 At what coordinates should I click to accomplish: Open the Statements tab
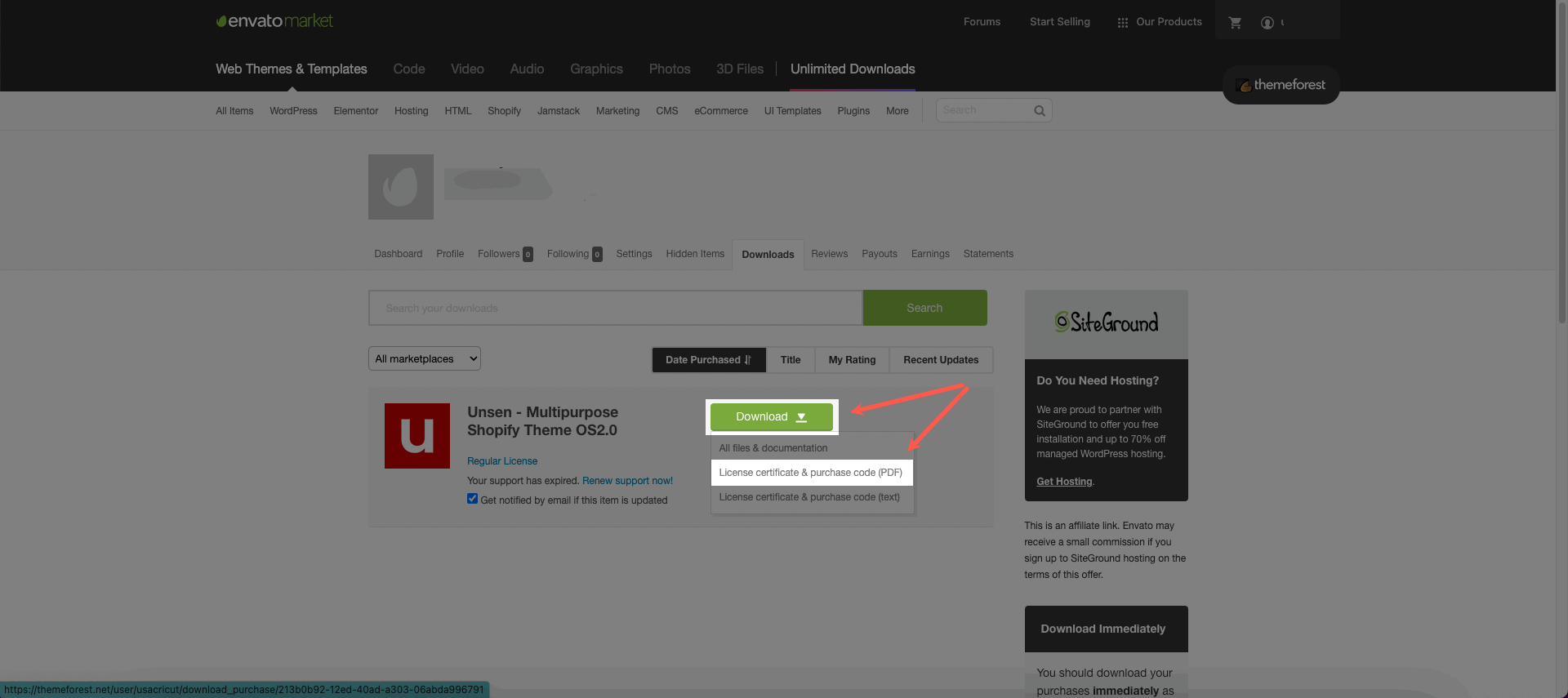click(x=988, y=254)
